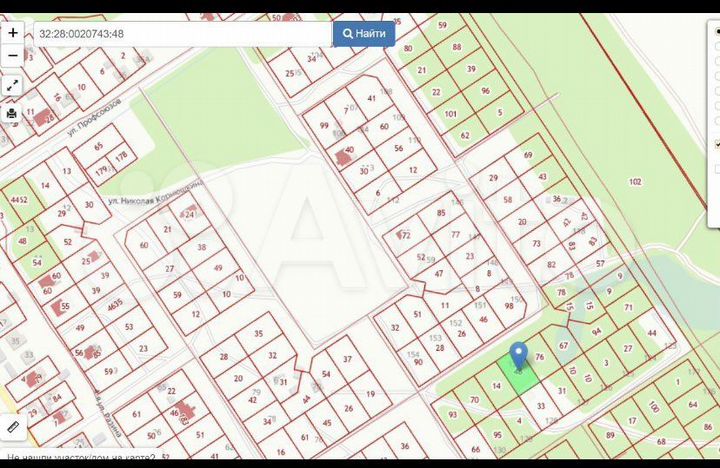Activate the ruler measurement tool
Viewport: 720px width, 468px height.
pyautogui.click(x=12, y=427)
